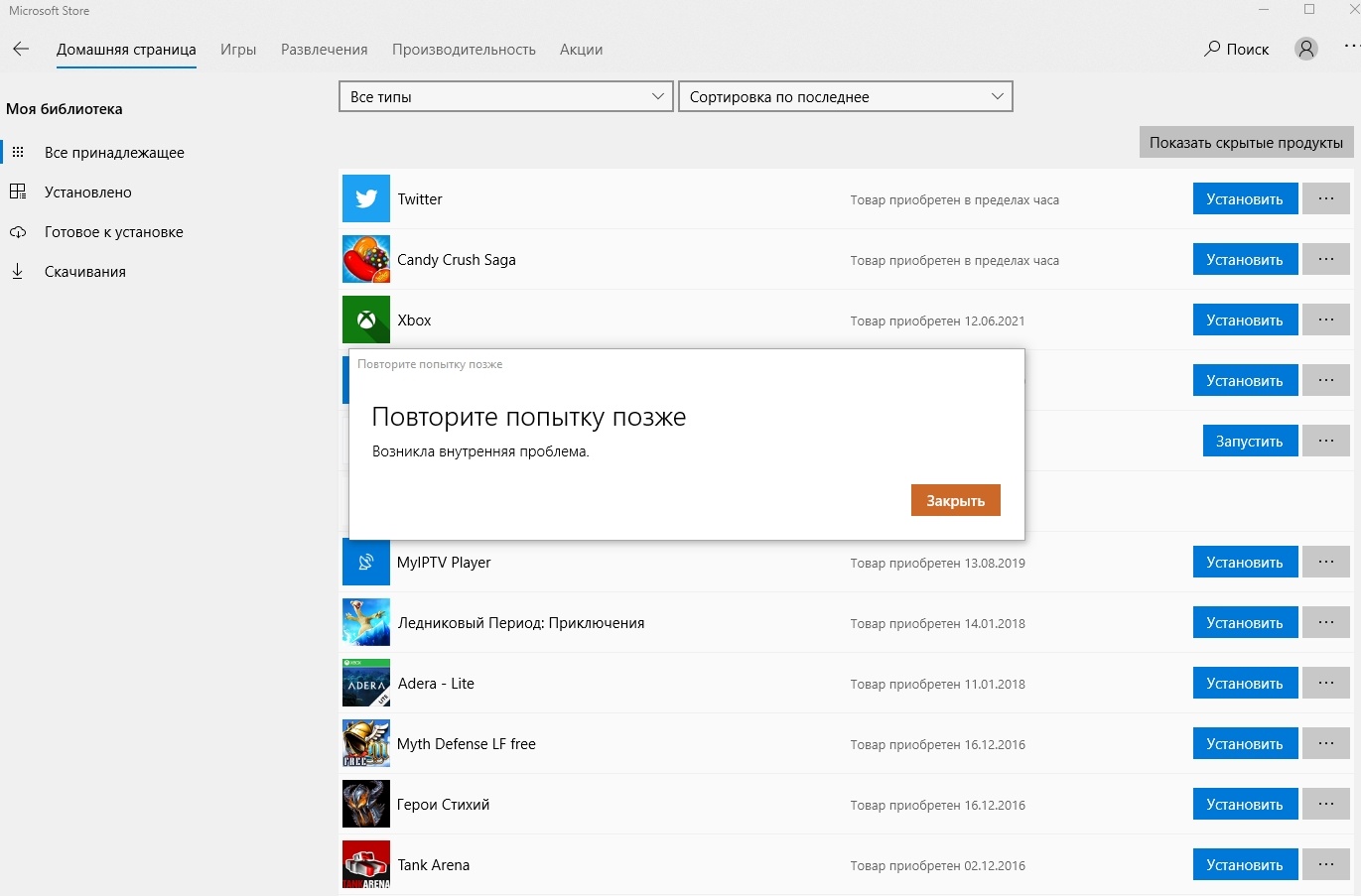Open more options beside the Установить button behind the dialog
1361x896 pixels.
coord(1326,380)
